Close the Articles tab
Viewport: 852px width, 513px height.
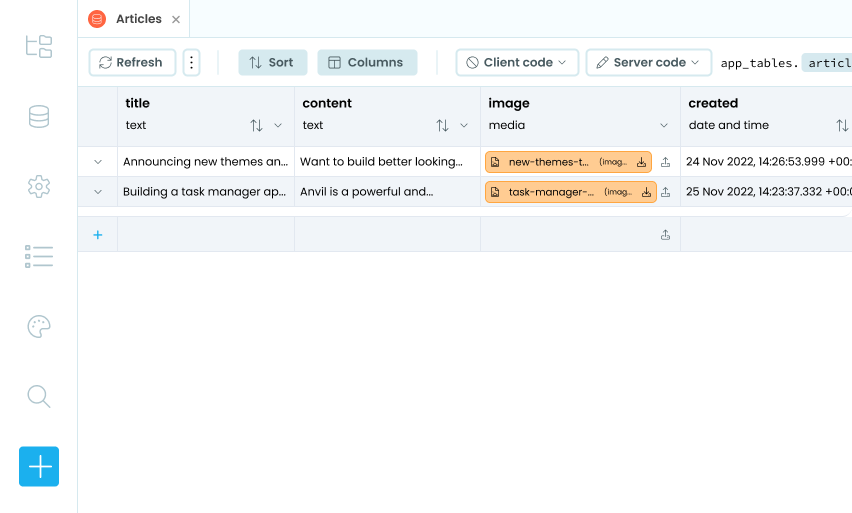pyautogui.click(x=176, y=19)
